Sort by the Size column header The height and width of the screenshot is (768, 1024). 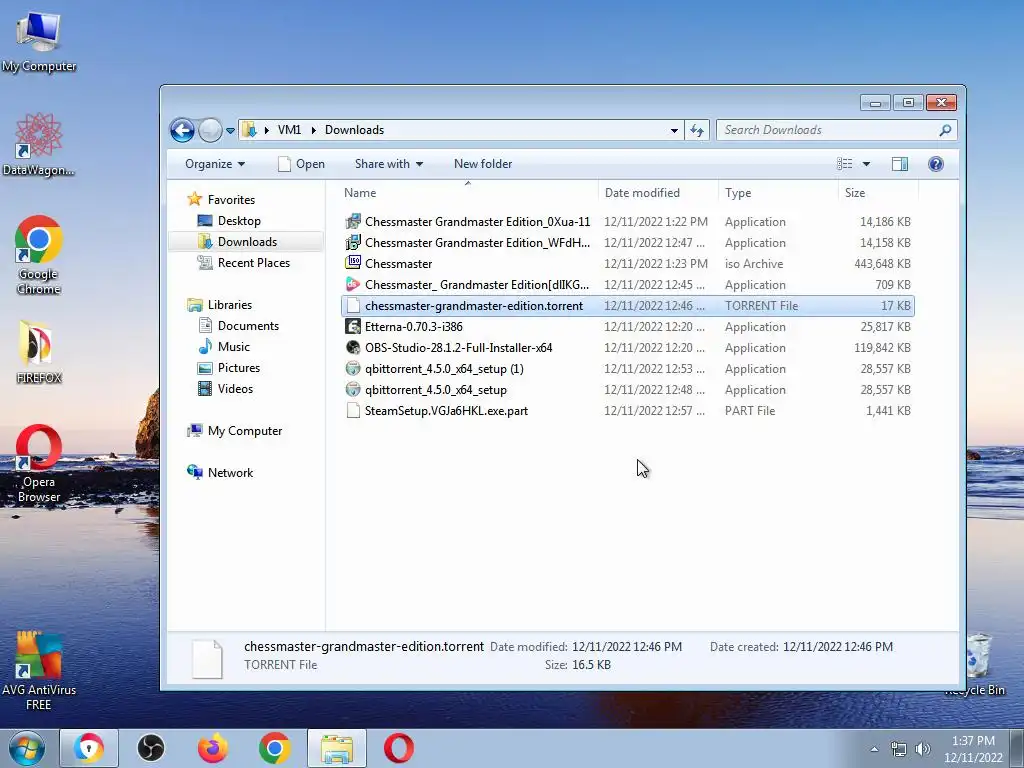pos(878,193)
